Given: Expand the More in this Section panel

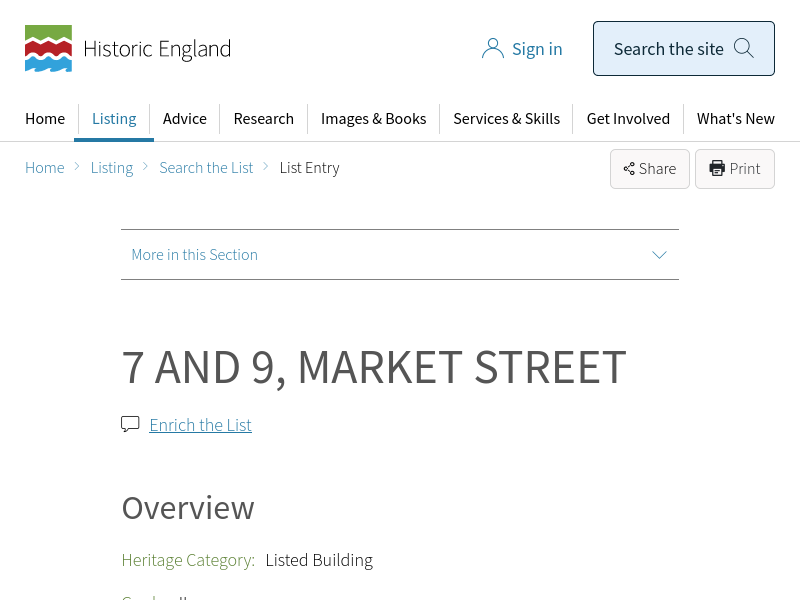Looking at the screenshot, I should 399,255.
